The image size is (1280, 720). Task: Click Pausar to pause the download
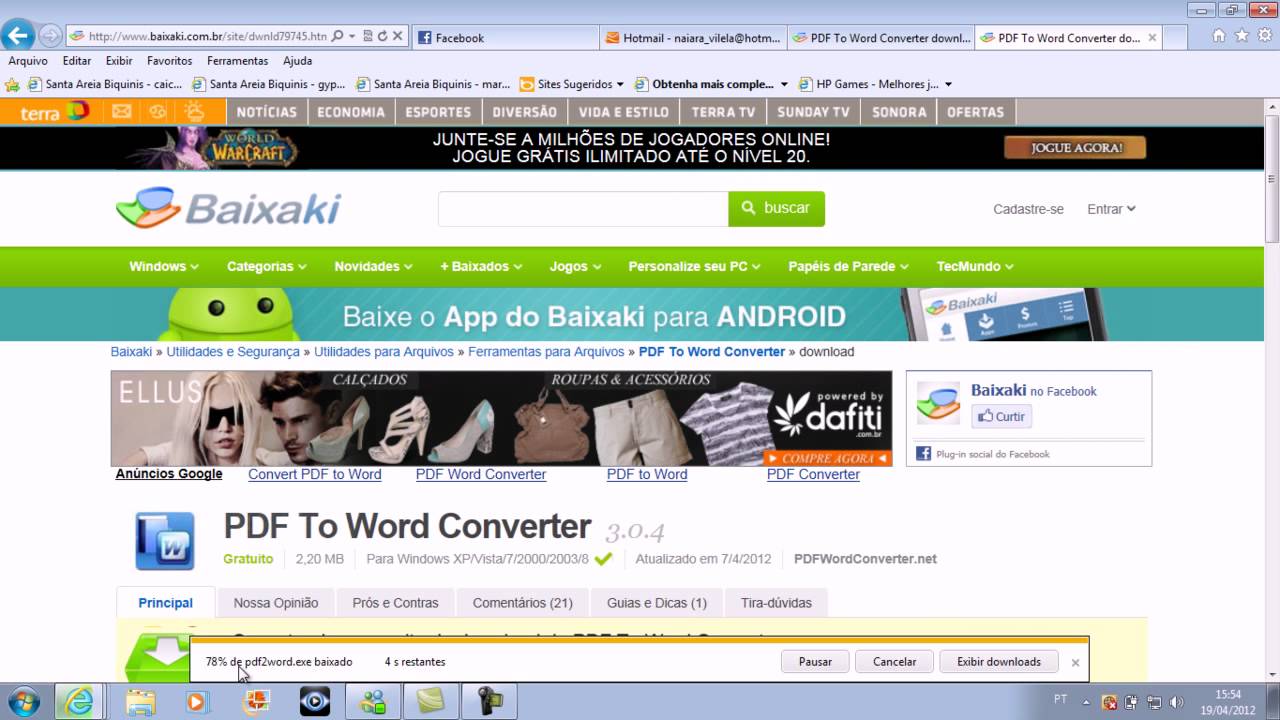point(815,661)
